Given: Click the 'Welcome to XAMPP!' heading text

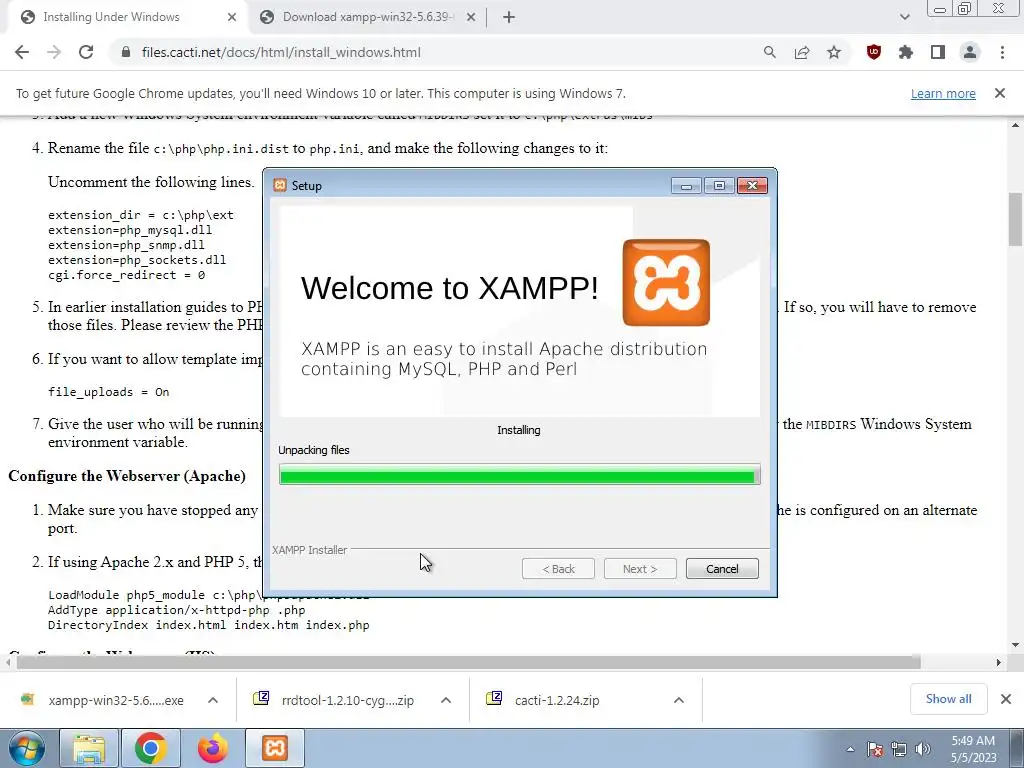Looking at the screenshot, I should [x=449, y=288].
